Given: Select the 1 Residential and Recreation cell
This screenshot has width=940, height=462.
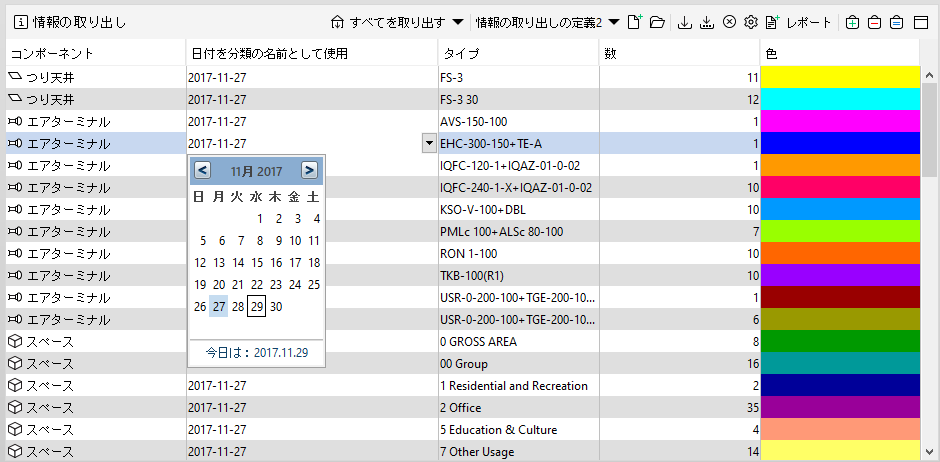Looking at the screenshot, I should 519,385.
